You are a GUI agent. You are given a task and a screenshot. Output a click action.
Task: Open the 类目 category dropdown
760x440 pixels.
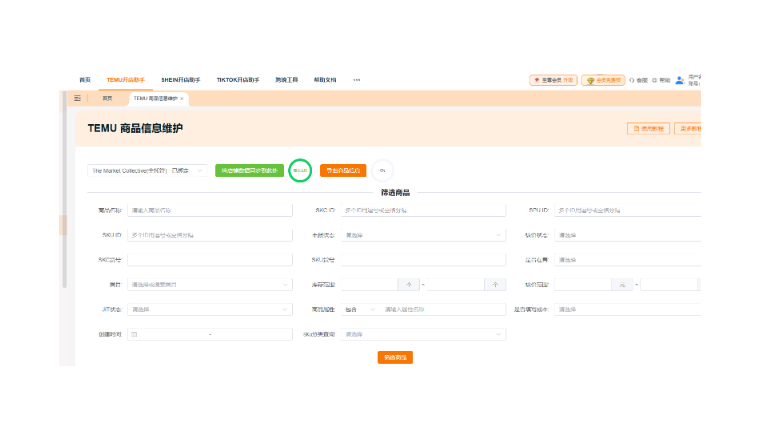pos(210,284)
